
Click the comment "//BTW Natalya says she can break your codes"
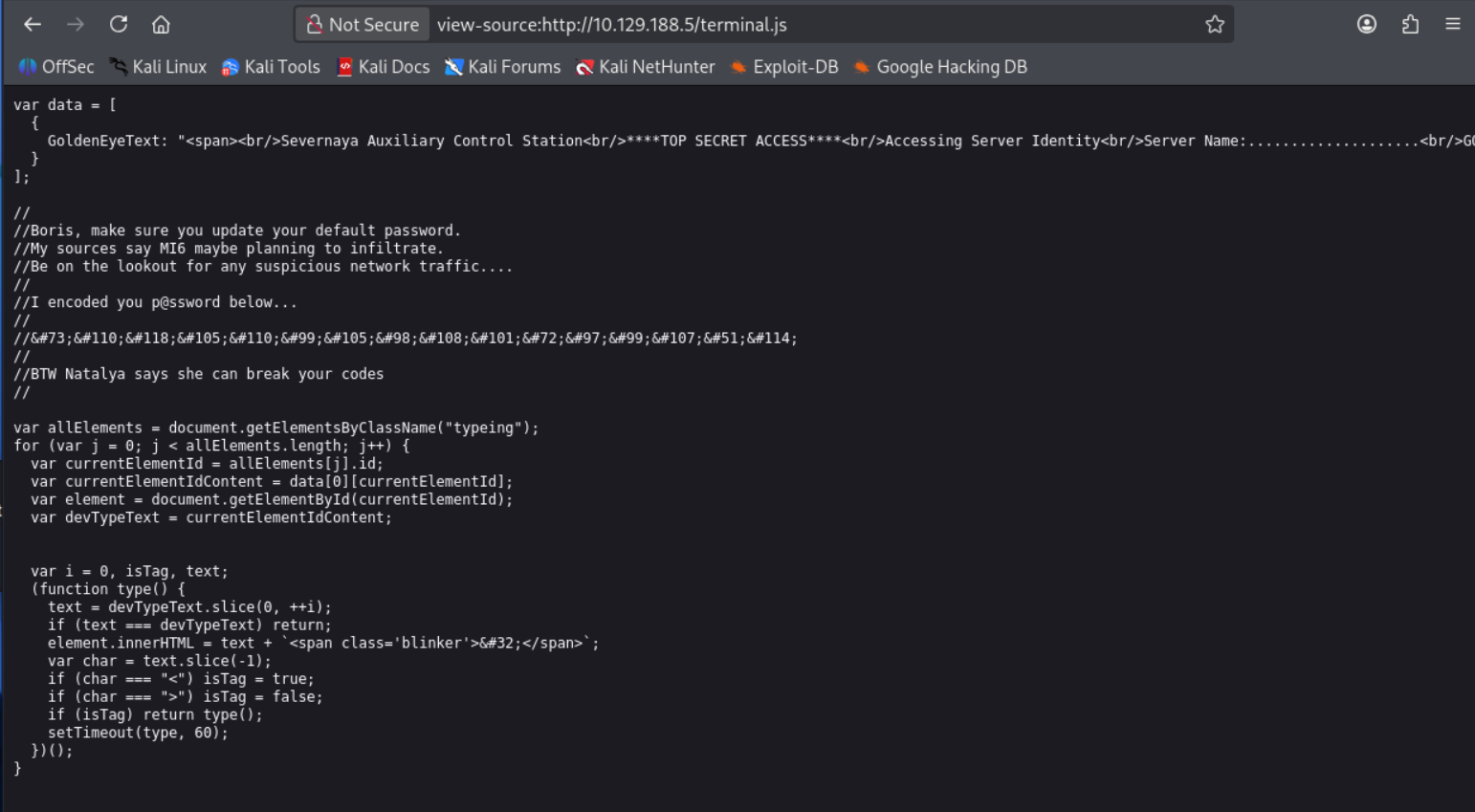pos(199,374)
